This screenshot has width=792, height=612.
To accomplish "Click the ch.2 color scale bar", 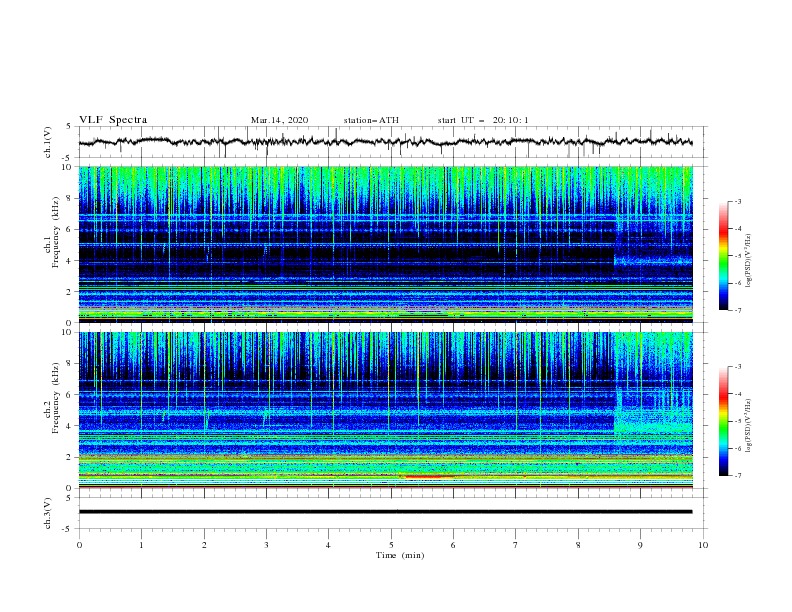I will pos(724,421).
